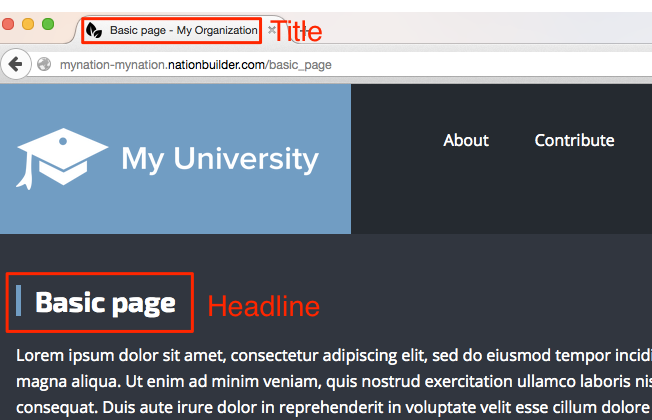Close the Basic page browser tab
The image size is (652, 420).
[x=272, y=31]
